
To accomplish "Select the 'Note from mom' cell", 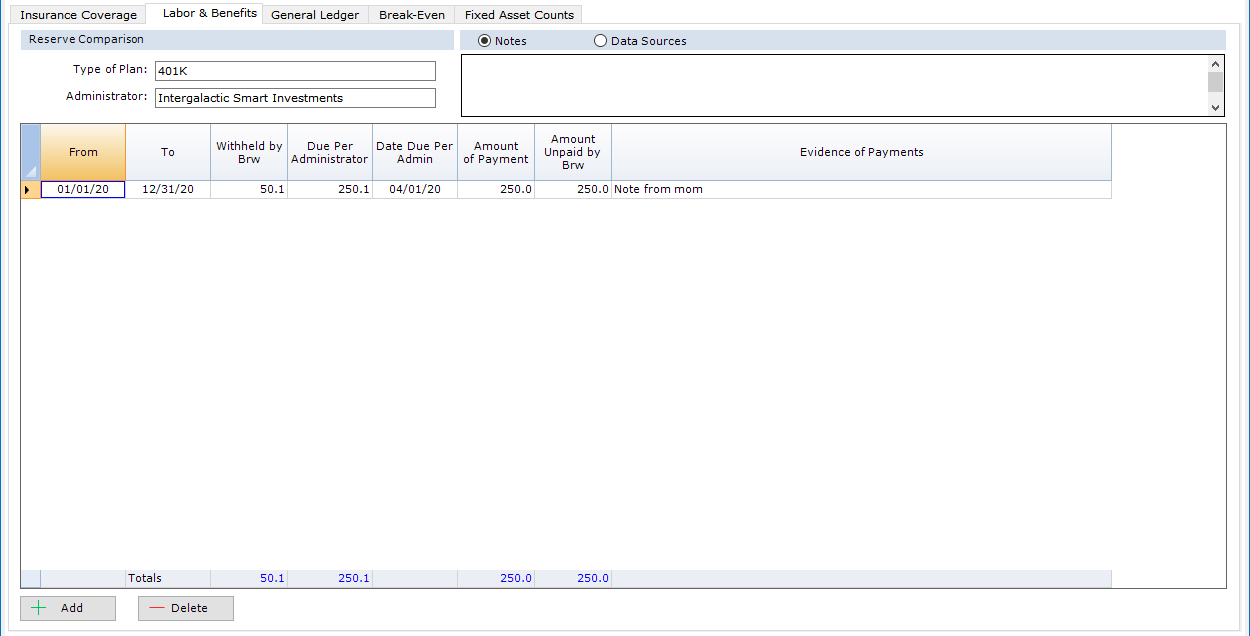I will point(861,189).
